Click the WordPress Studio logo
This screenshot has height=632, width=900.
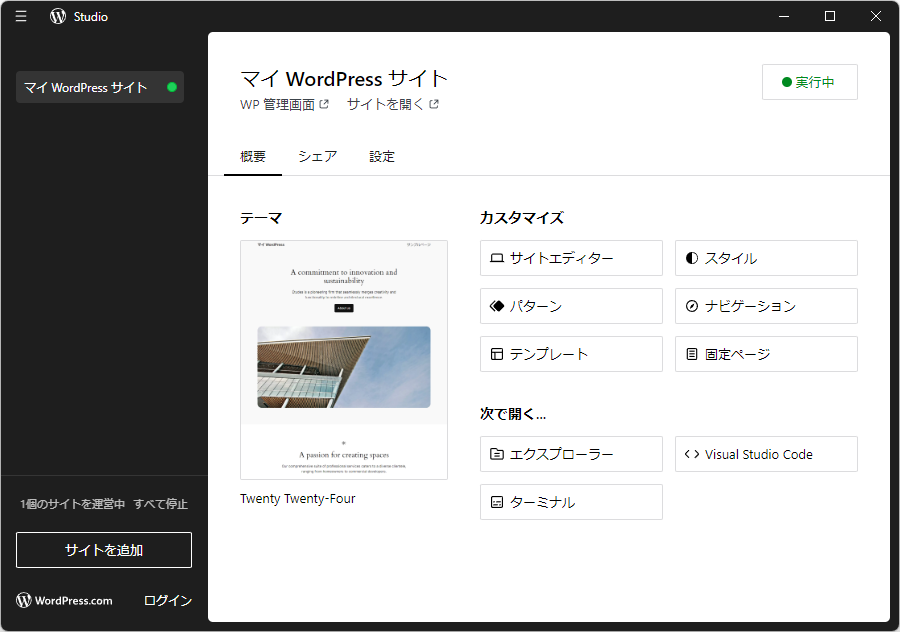click(57, 16)
